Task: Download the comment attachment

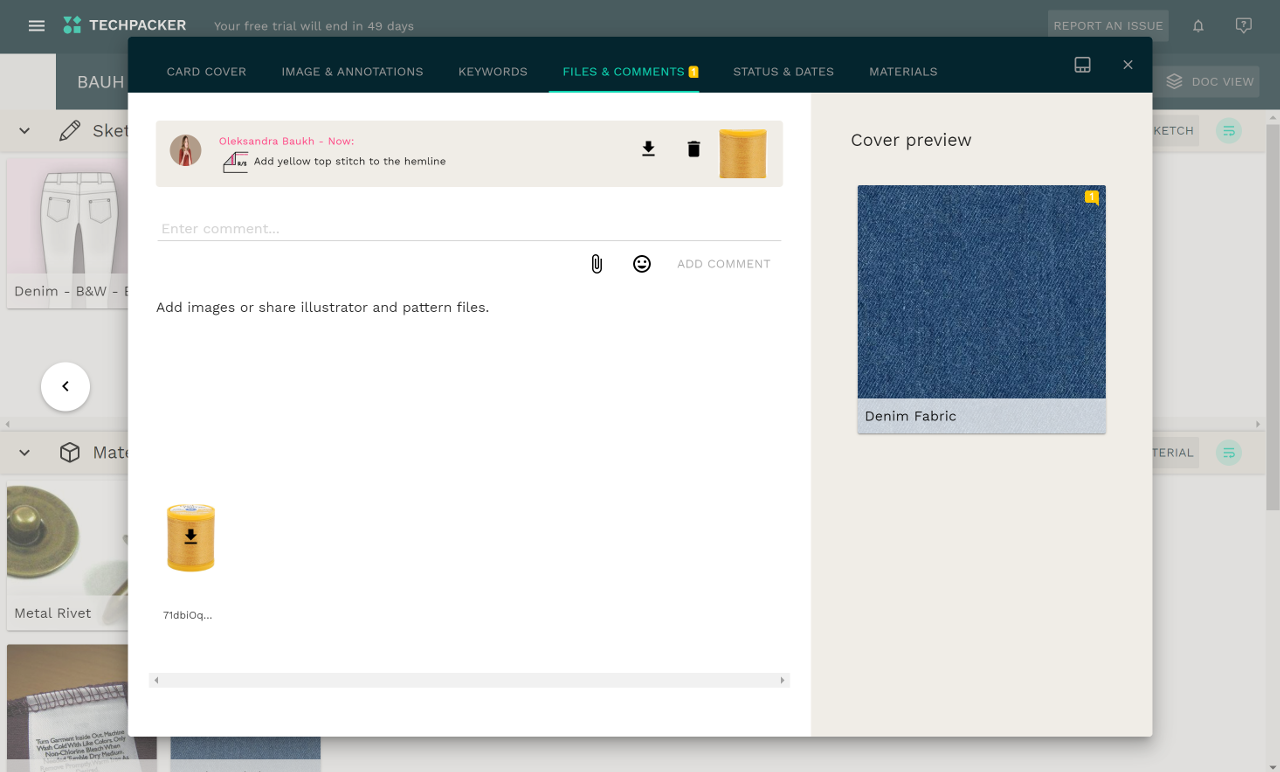Action: (x=648, y=149)
